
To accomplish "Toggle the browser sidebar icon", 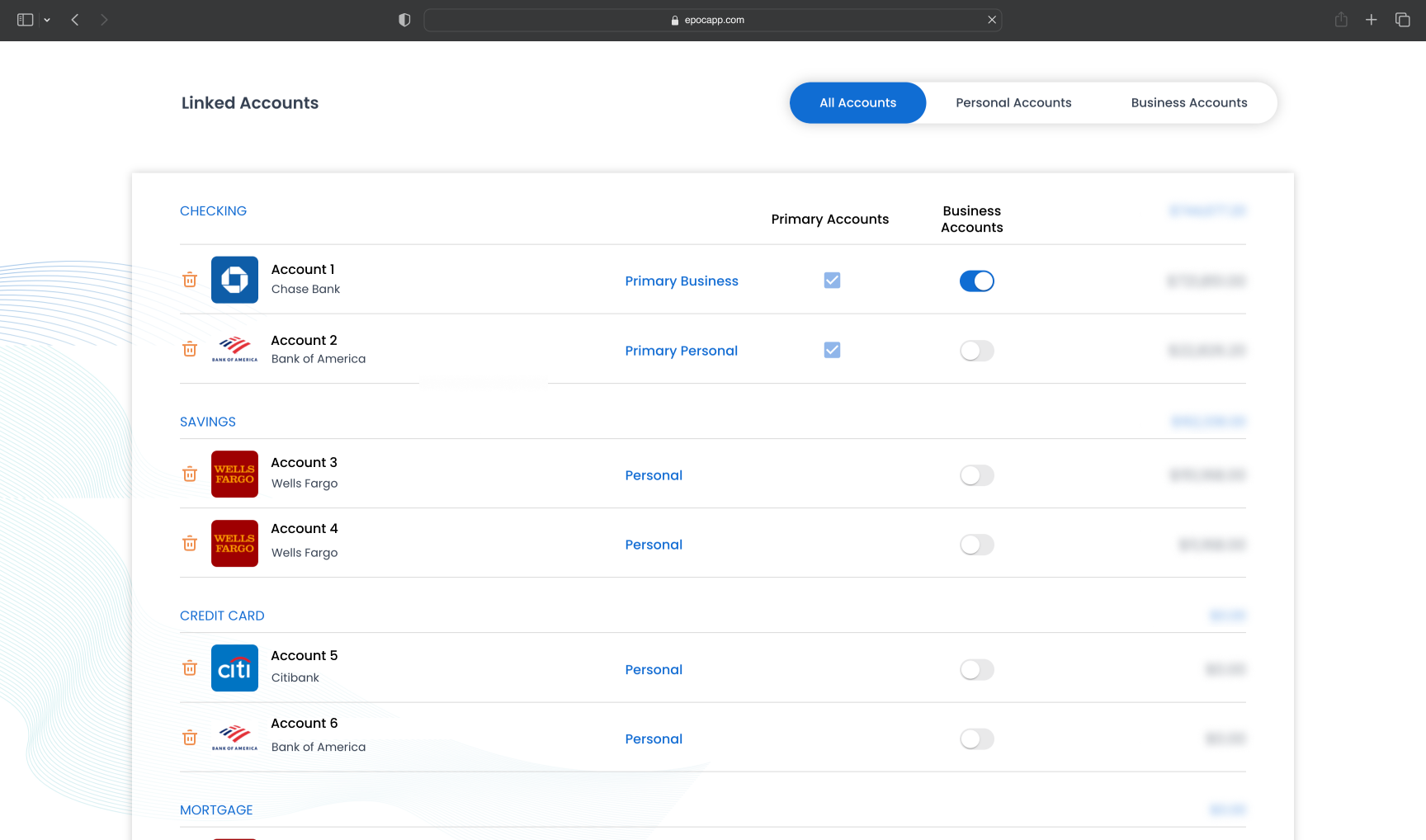I will click(x=26, y=20).
